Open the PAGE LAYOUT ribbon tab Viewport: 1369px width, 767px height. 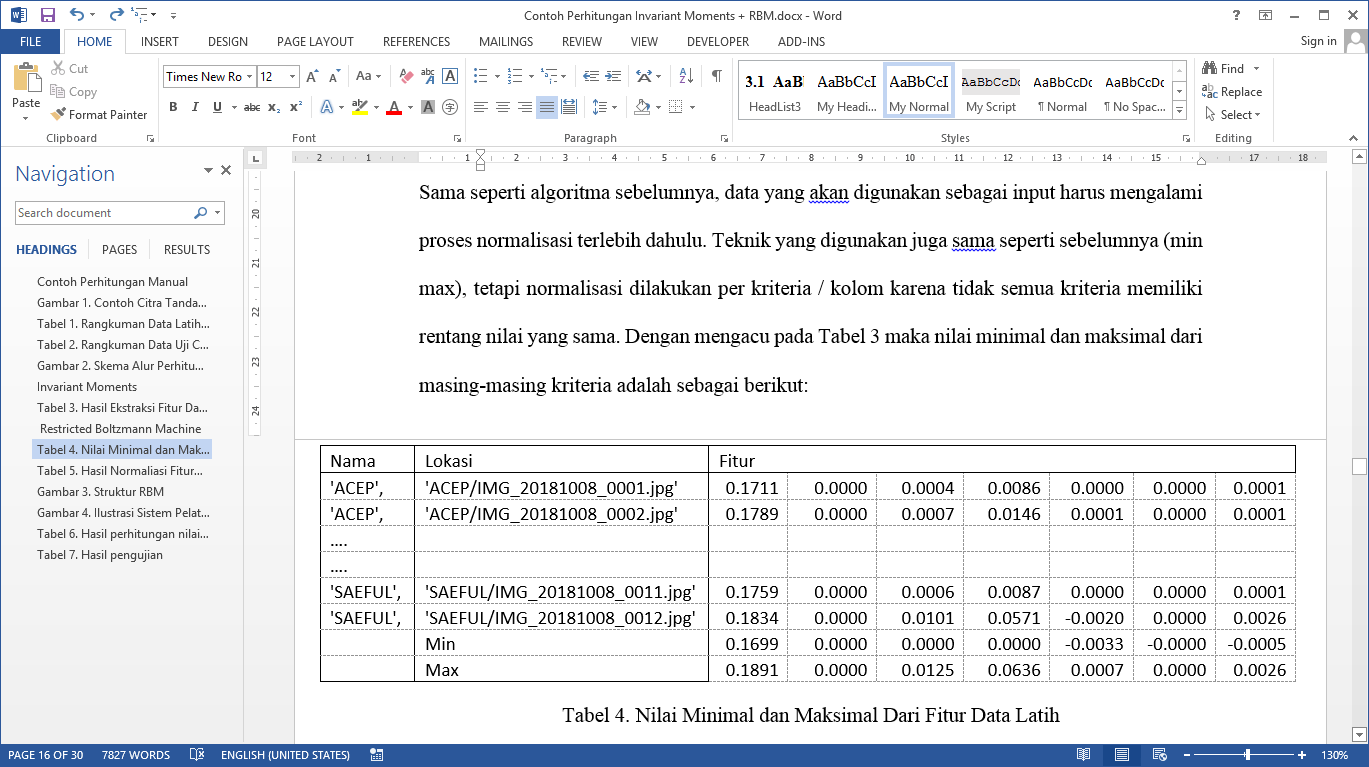tap(315, 42)
